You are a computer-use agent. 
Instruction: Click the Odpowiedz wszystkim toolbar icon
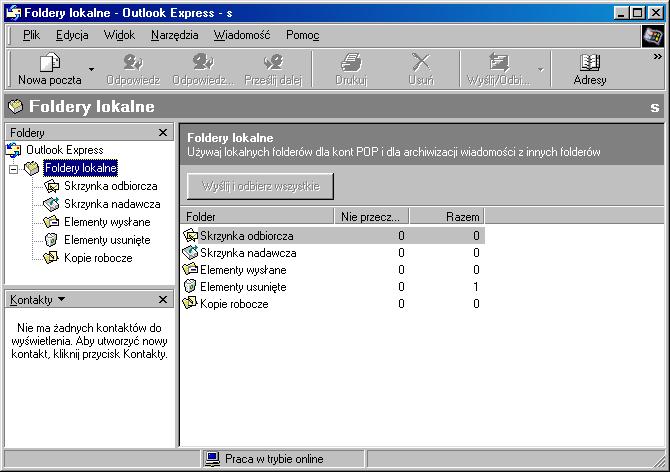[x=203, y=62]
